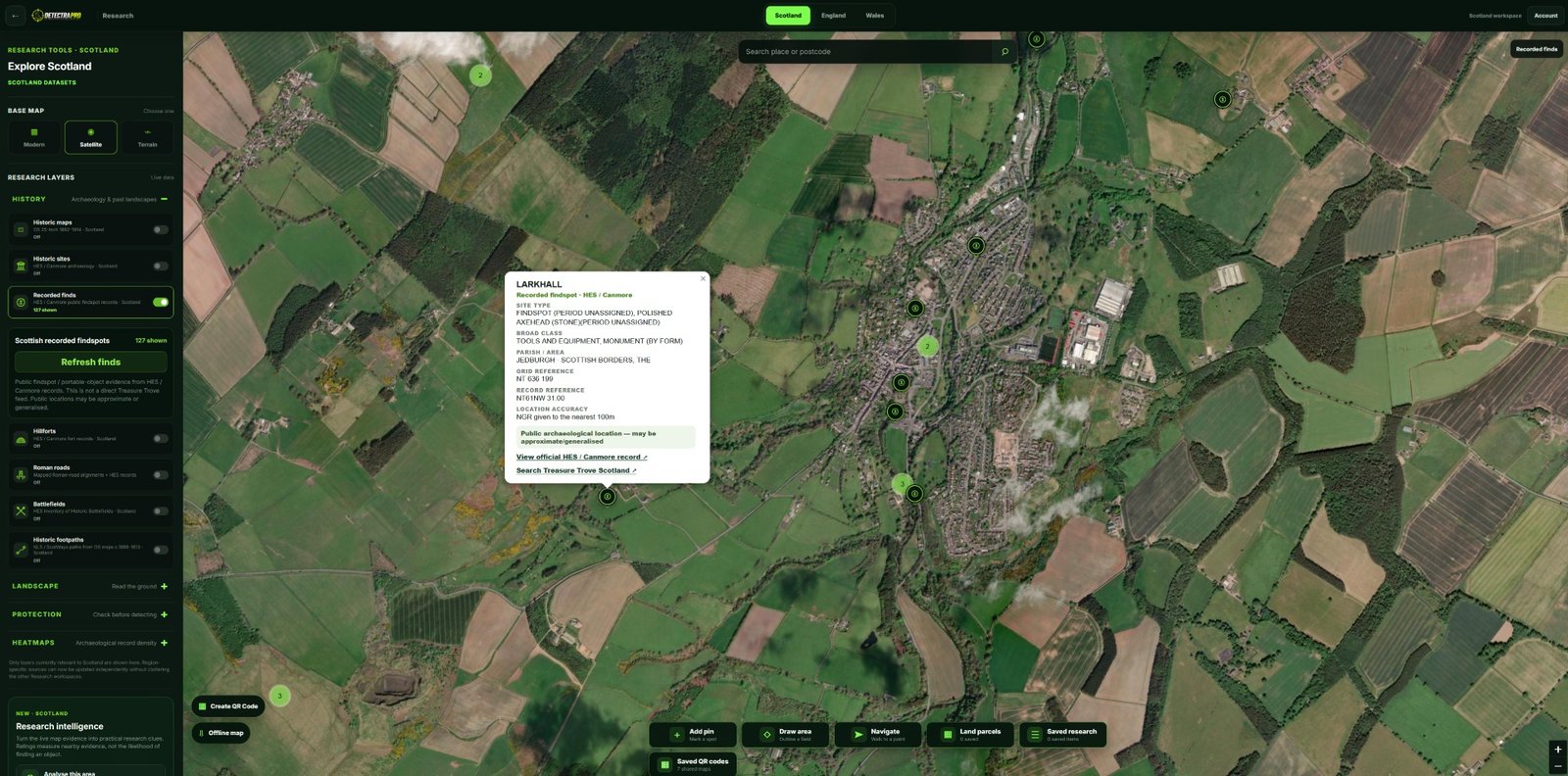
Task: Click the Roman roads layer icon
Action: point(21,474)
